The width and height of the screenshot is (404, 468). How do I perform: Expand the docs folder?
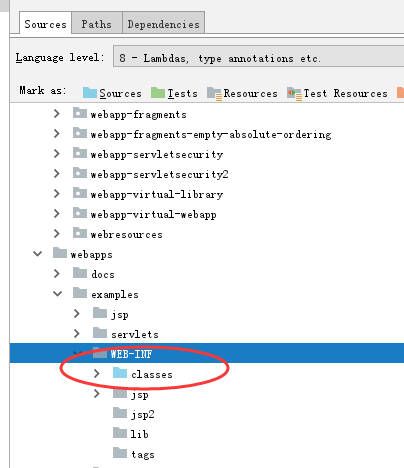click(x=57, y=274)
